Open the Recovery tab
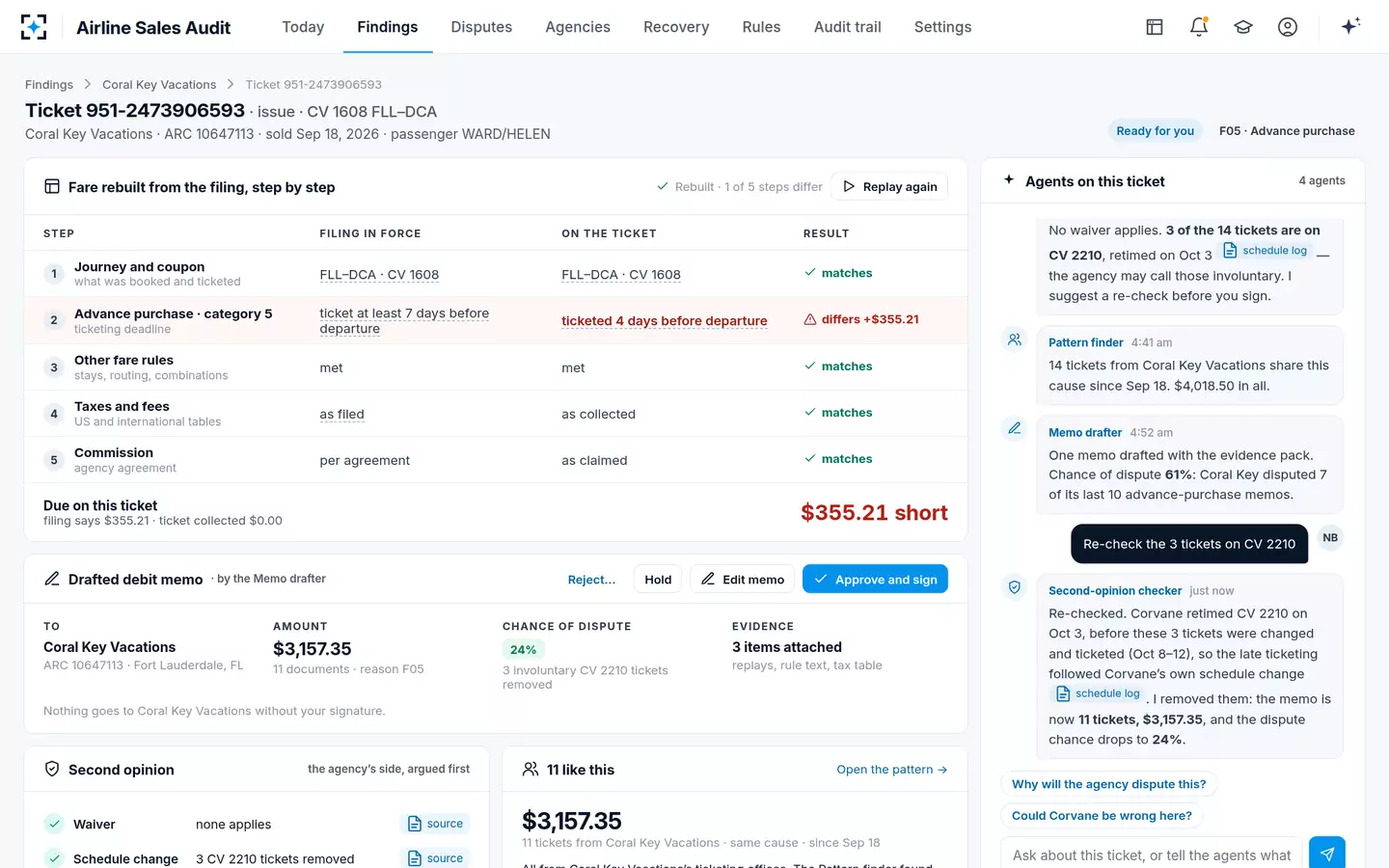 (x=676, y=27)
